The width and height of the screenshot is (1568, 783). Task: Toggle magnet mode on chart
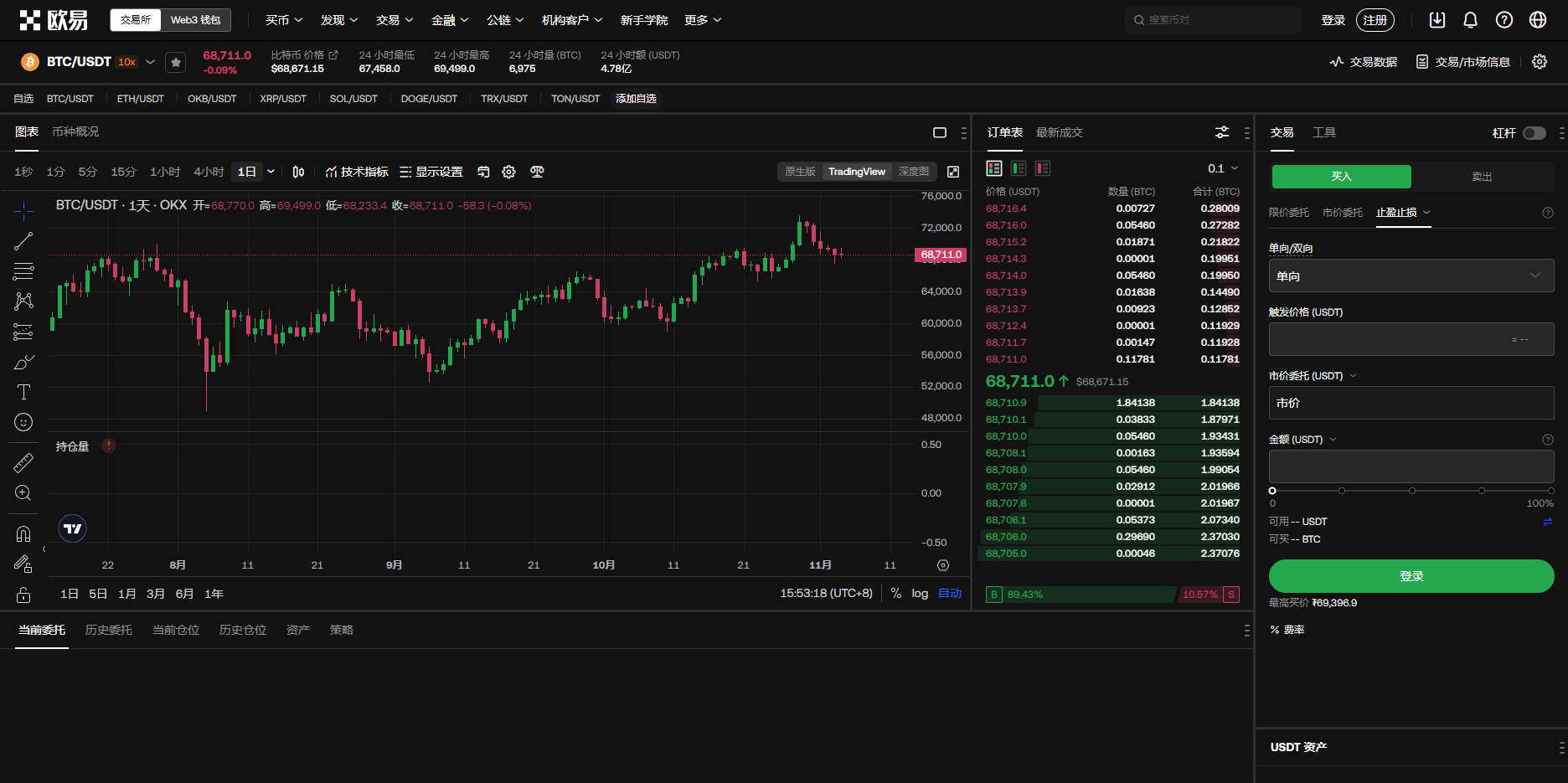pos(23,533)
